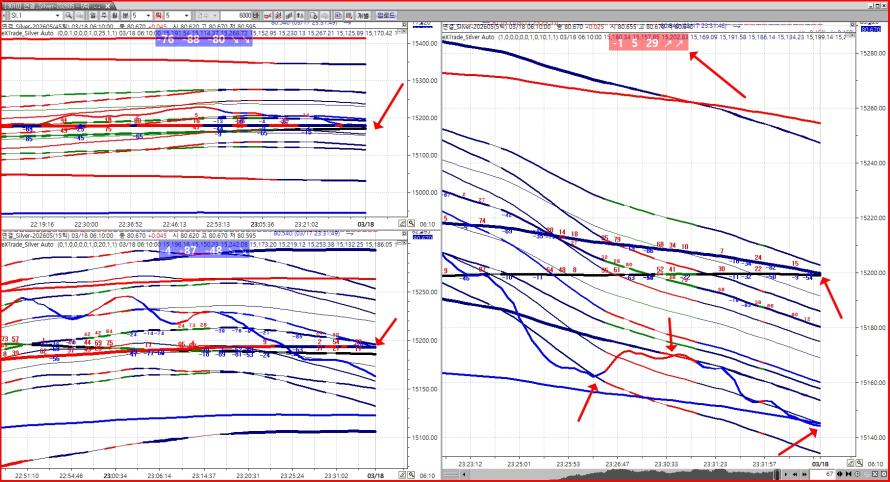
Task: Click zoom magnifier icon at top-left chart bottom
Action: click(410, 224)
